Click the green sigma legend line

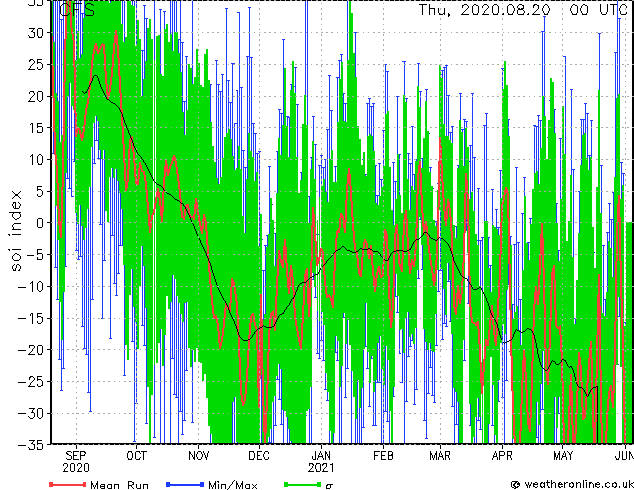point(303,484)
